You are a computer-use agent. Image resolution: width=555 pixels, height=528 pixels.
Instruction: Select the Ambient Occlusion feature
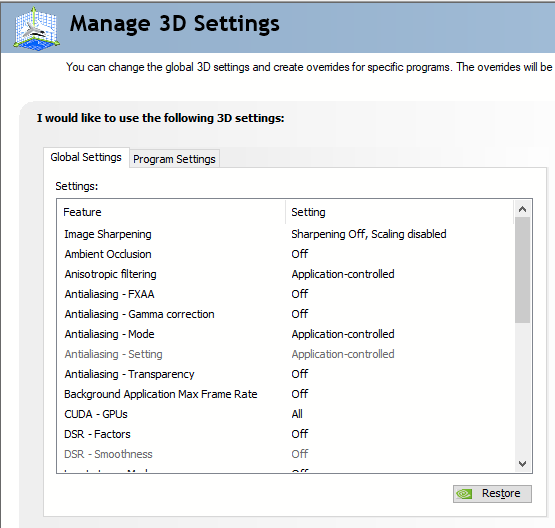[x=108, y=254]
